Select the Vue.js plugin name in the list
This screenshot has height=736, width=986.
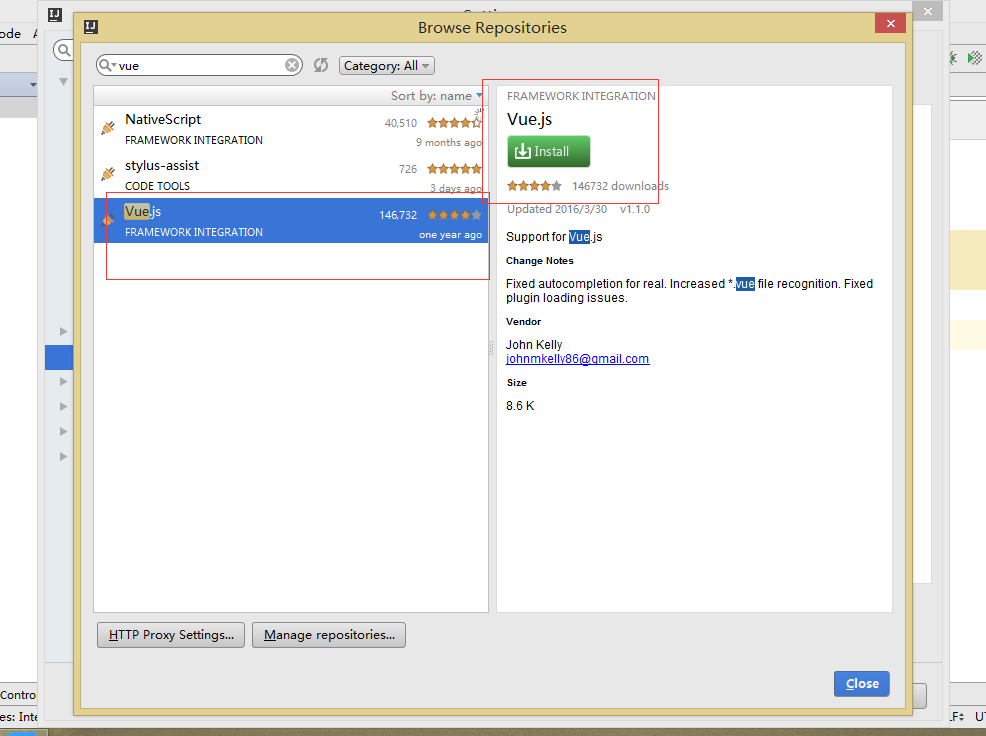tap(143, 211)
